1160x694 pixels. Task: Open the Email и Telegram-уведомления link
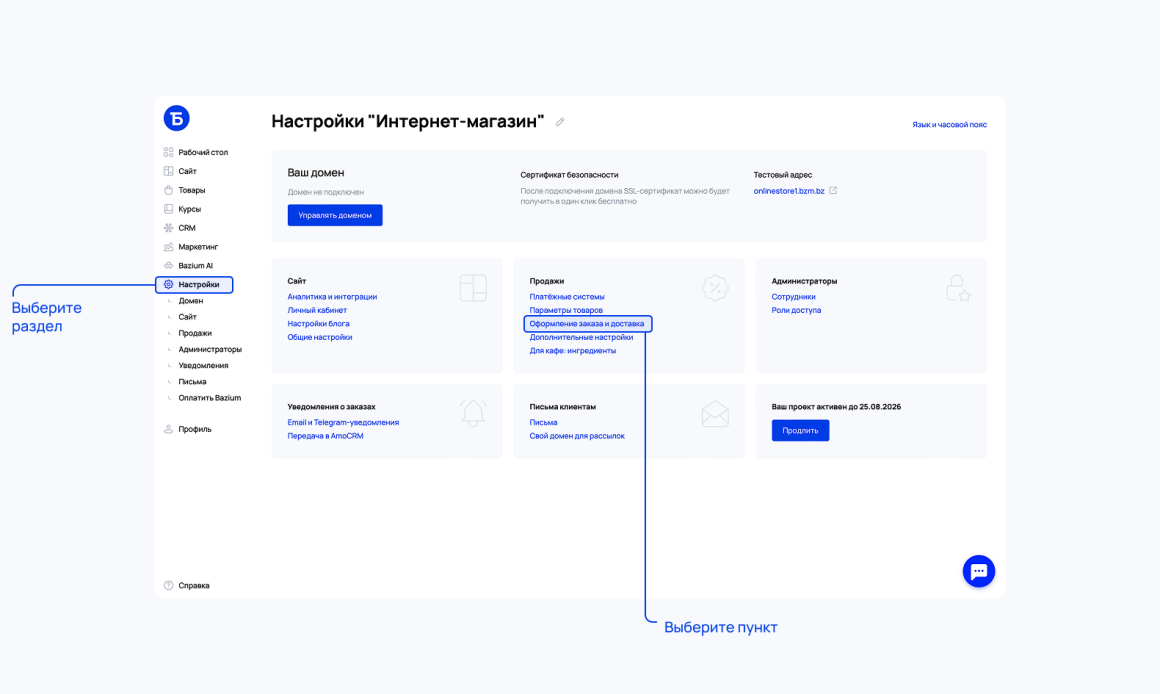343,422
